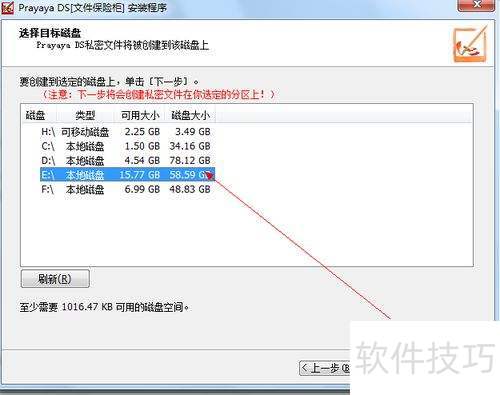Click the red 注意 warning text
The width and height of the screenshot is (500, 395).
[159, 95]
